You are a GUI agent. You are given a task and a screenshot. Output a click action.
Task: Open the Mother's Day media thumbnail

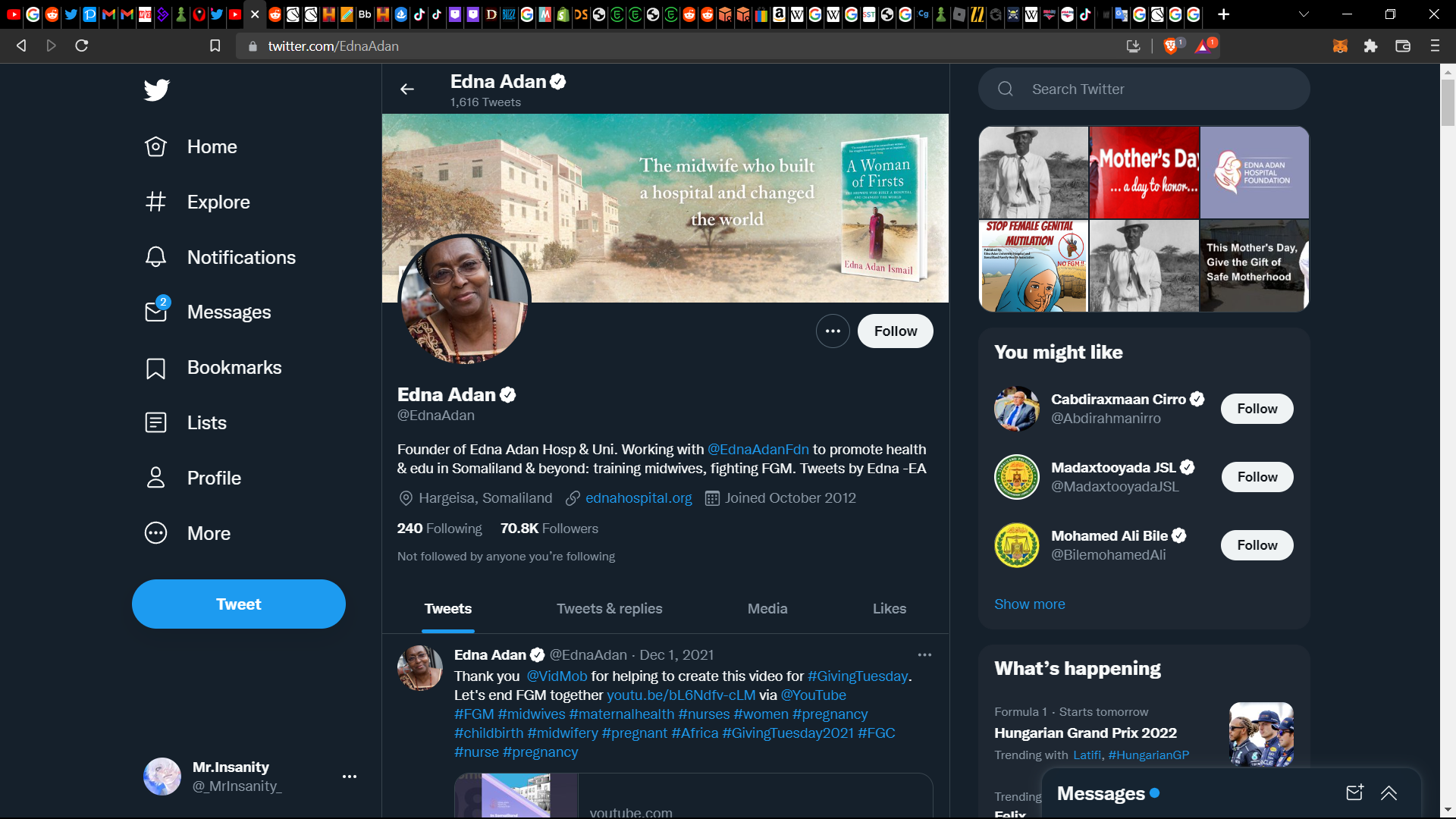point(1144,173)
